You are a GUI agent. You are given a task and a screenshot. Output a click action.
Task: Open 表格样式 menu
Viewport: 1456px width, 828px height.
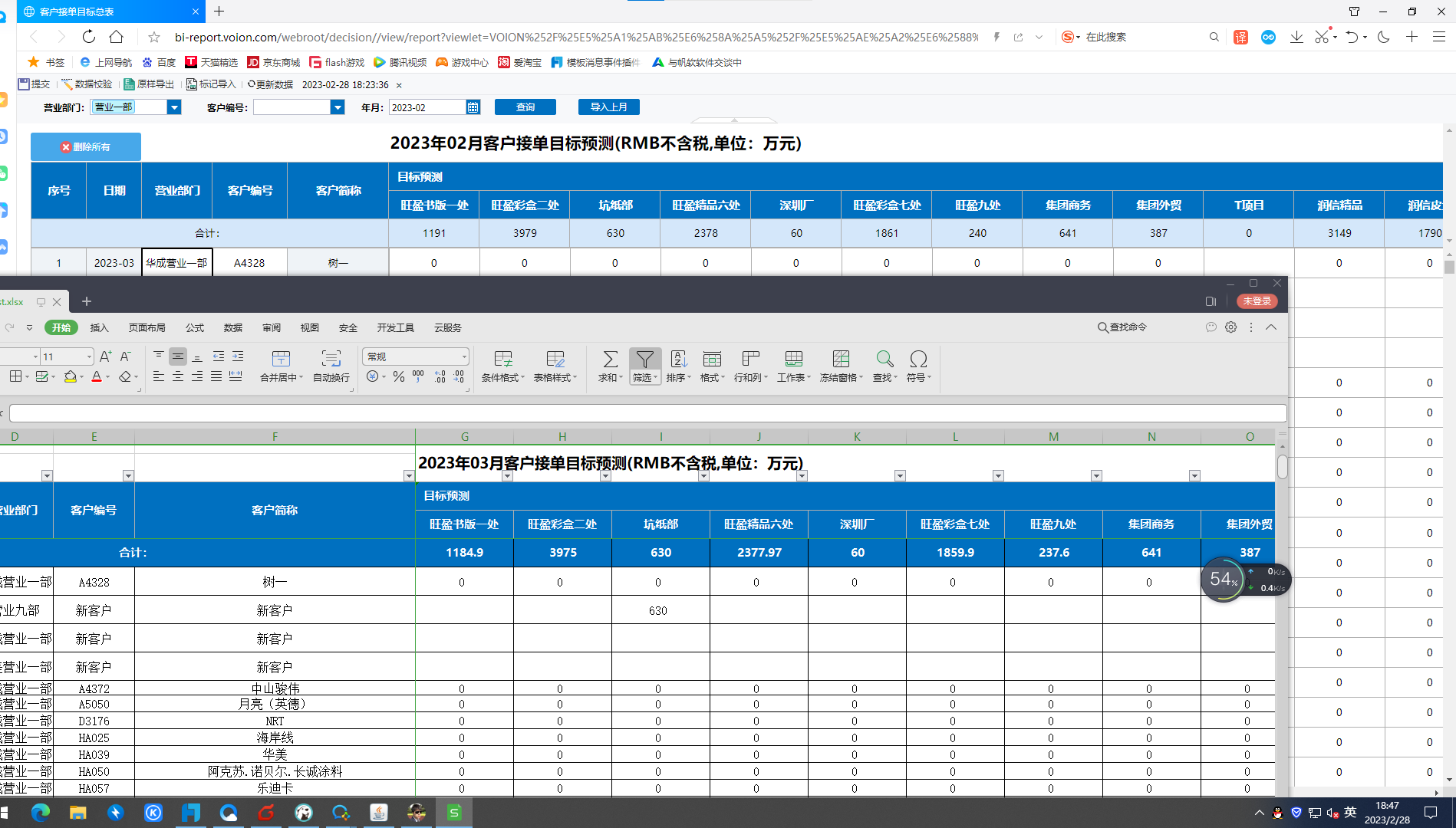click(555, 366)
